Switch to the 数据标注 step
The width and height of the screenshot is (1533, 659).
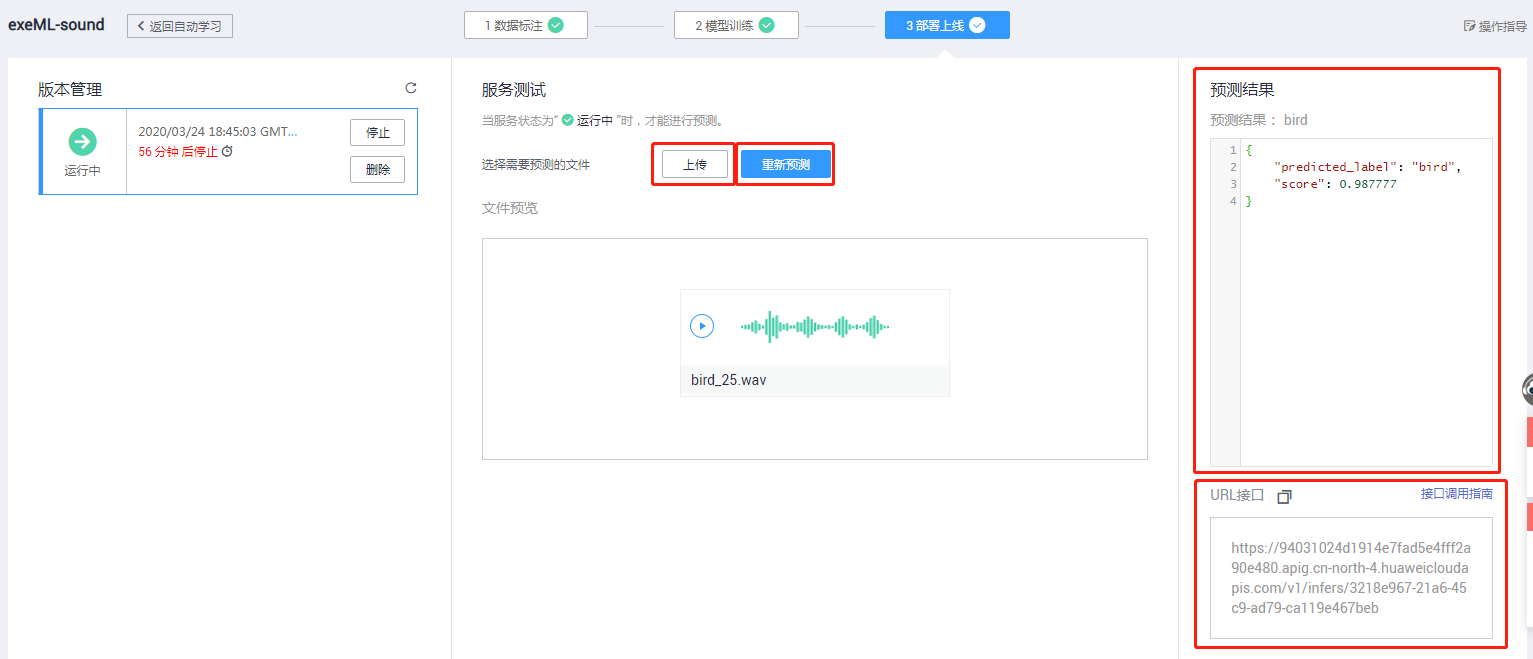[520, 24]
